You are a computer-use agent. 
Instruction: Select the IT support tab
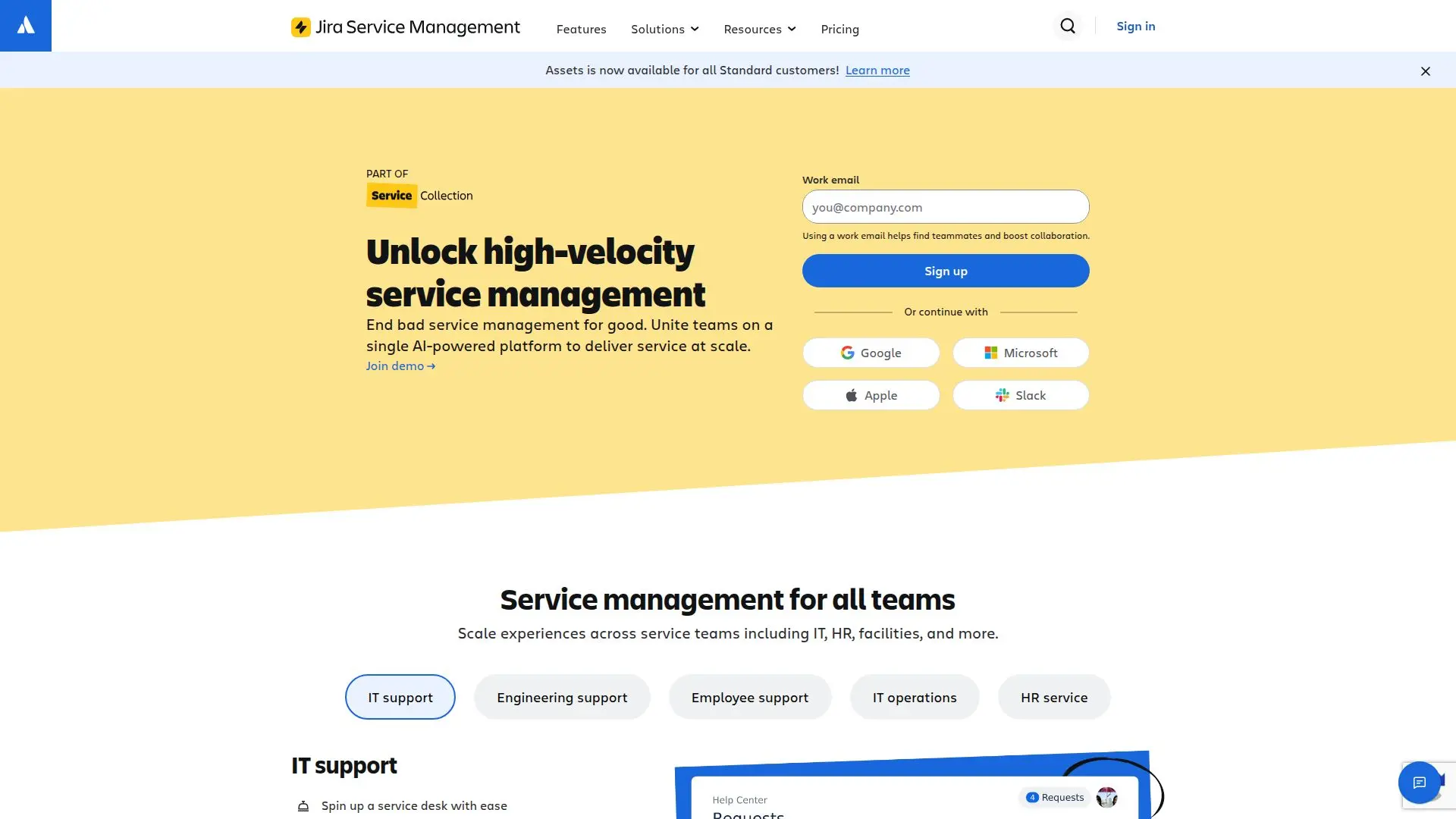(400, 697)
